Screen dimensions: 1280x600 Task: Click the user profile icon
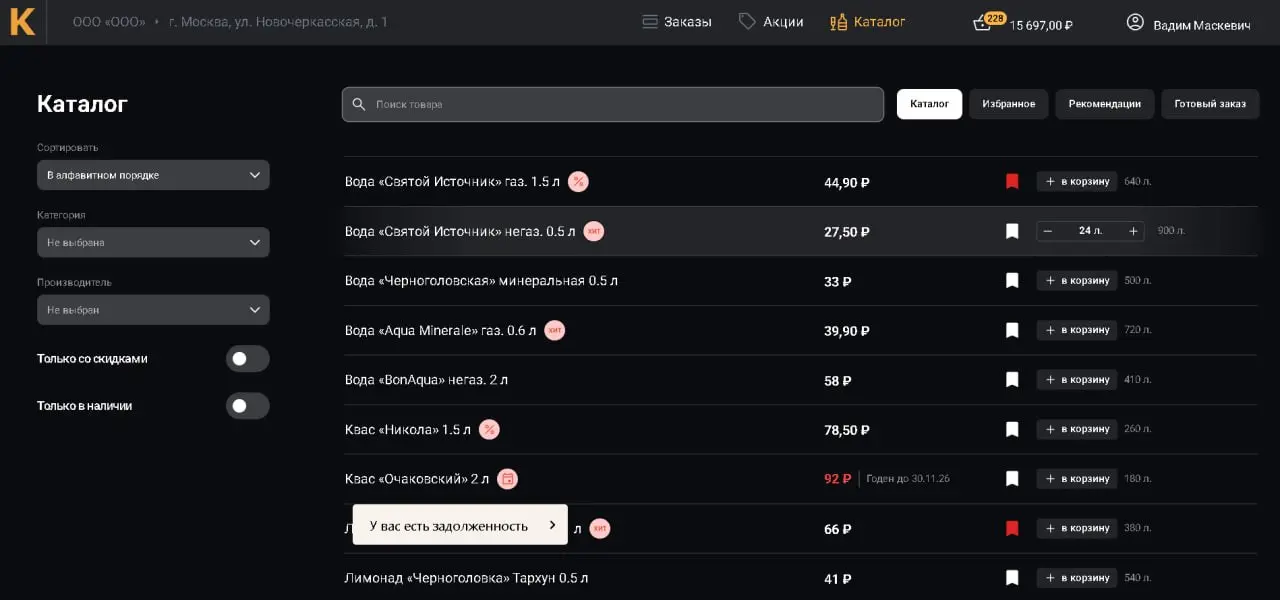[1135, 22]
